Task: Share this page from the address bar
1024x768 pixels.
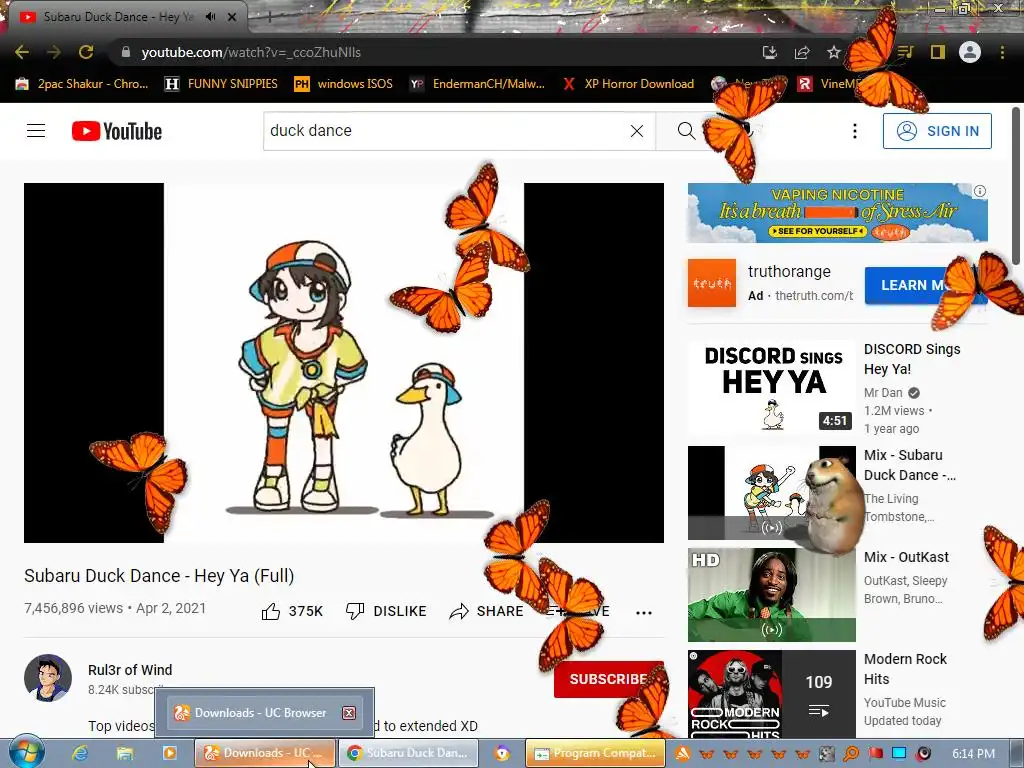Action: (x=802, y=52)
